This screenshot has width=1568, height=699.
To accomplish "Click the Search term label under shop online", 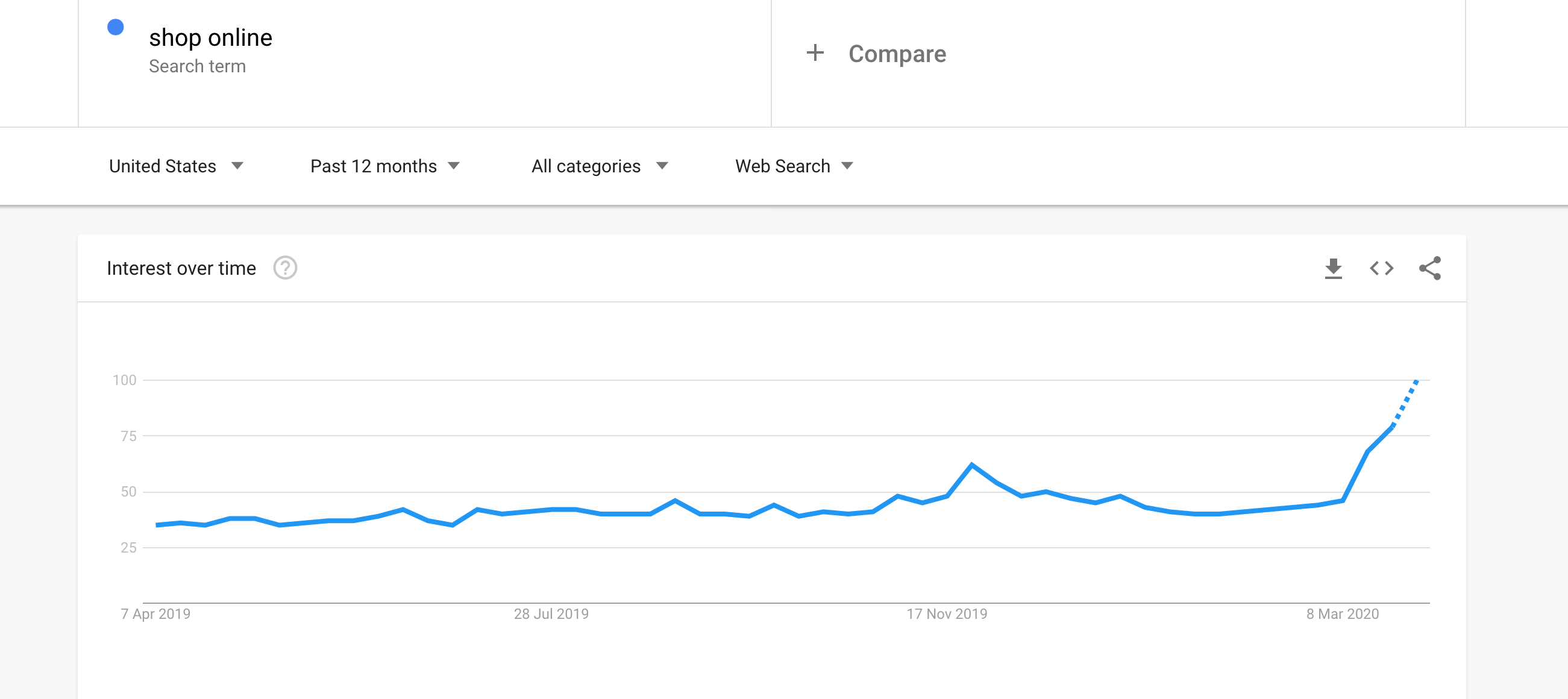I will (197, 66).
